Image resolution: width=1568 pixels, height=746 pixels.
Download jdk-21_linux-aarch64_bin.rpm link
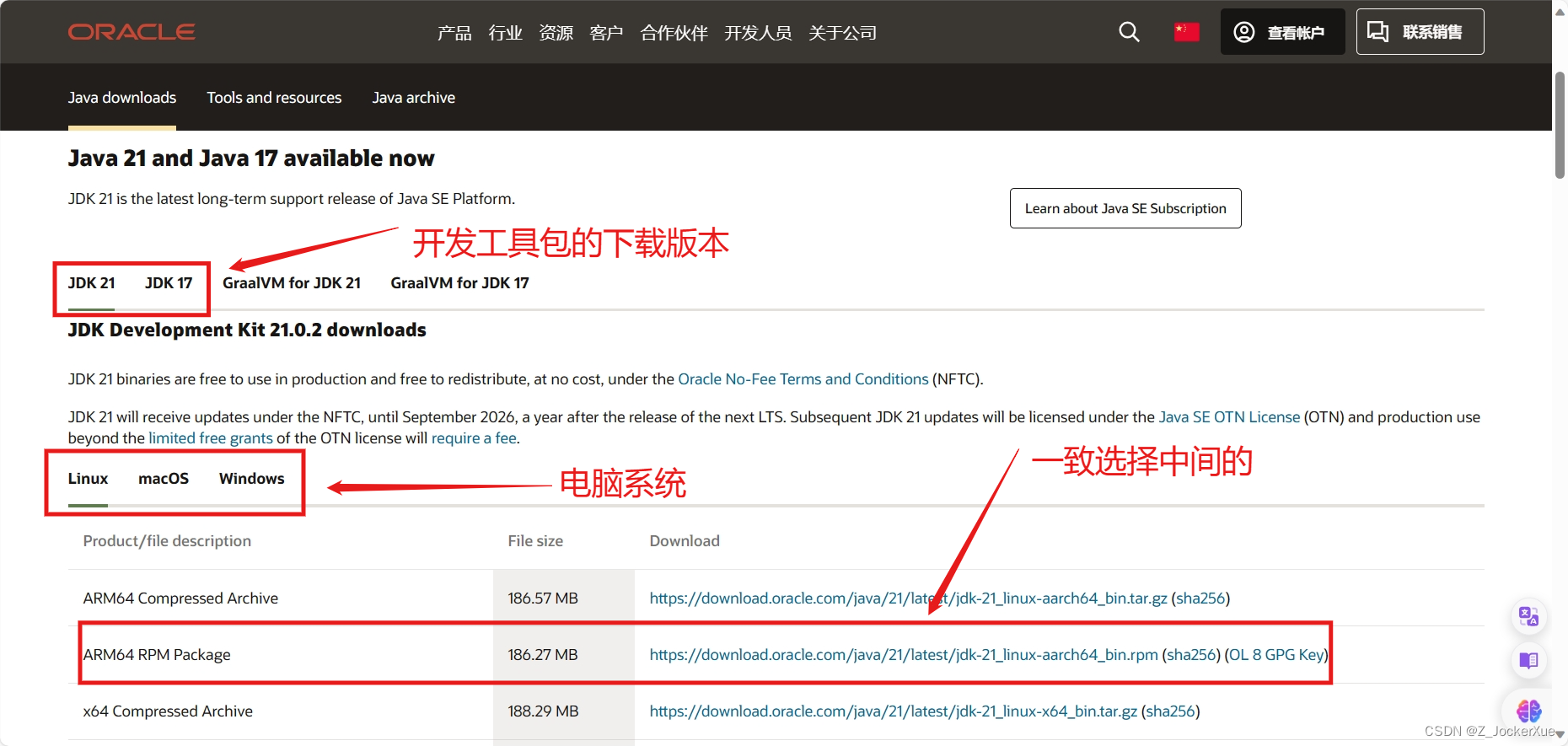tap(904, 655)
